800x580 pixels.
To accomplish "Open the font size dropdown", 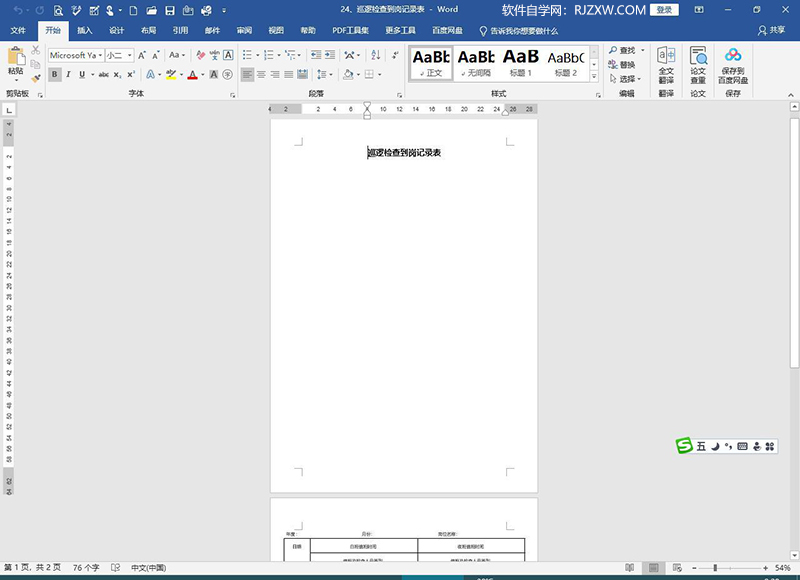I will [x=119, y=55].
